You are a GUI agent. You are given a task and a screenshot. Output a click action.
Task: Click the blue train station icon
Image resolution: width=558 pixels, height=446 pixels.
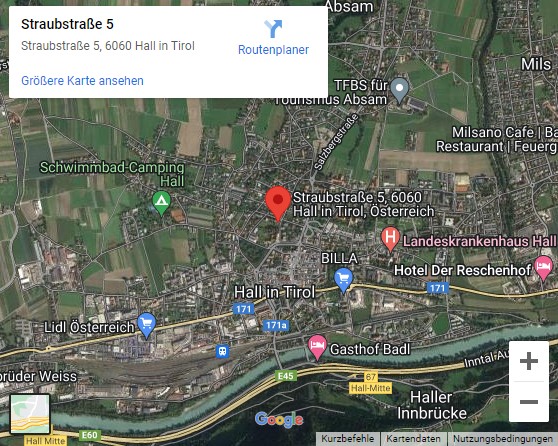click(223, 351)
